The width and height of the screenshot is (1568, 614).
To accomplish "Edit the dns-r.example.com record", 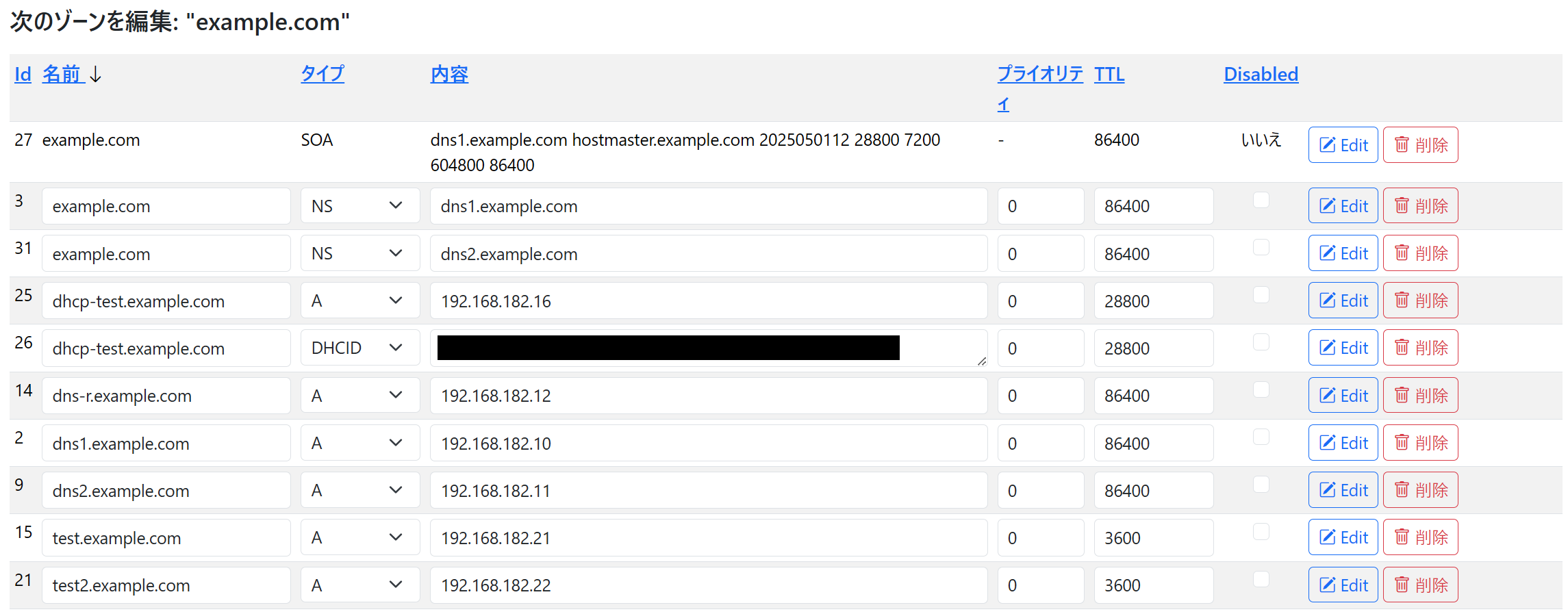I will coord(1343,395).
